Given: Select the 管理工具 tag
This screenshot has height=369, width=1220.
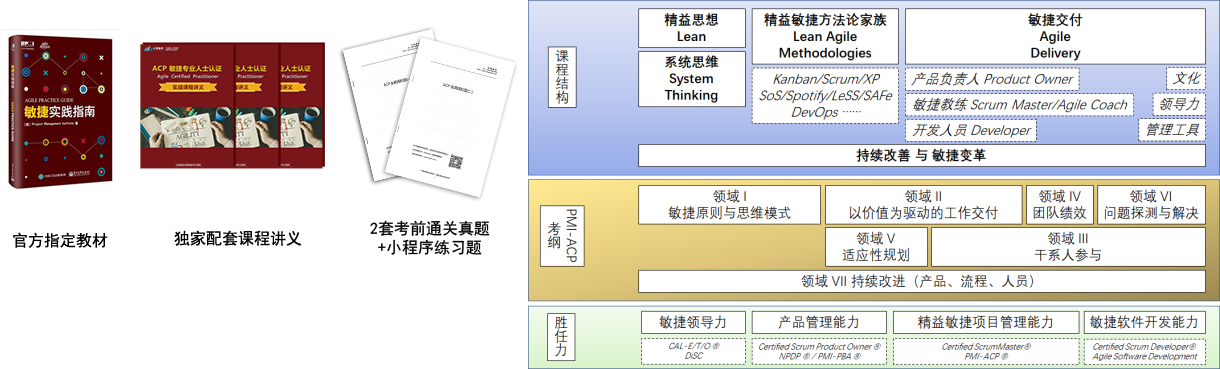Looking at the screenshot, I should pos(1172,130).
